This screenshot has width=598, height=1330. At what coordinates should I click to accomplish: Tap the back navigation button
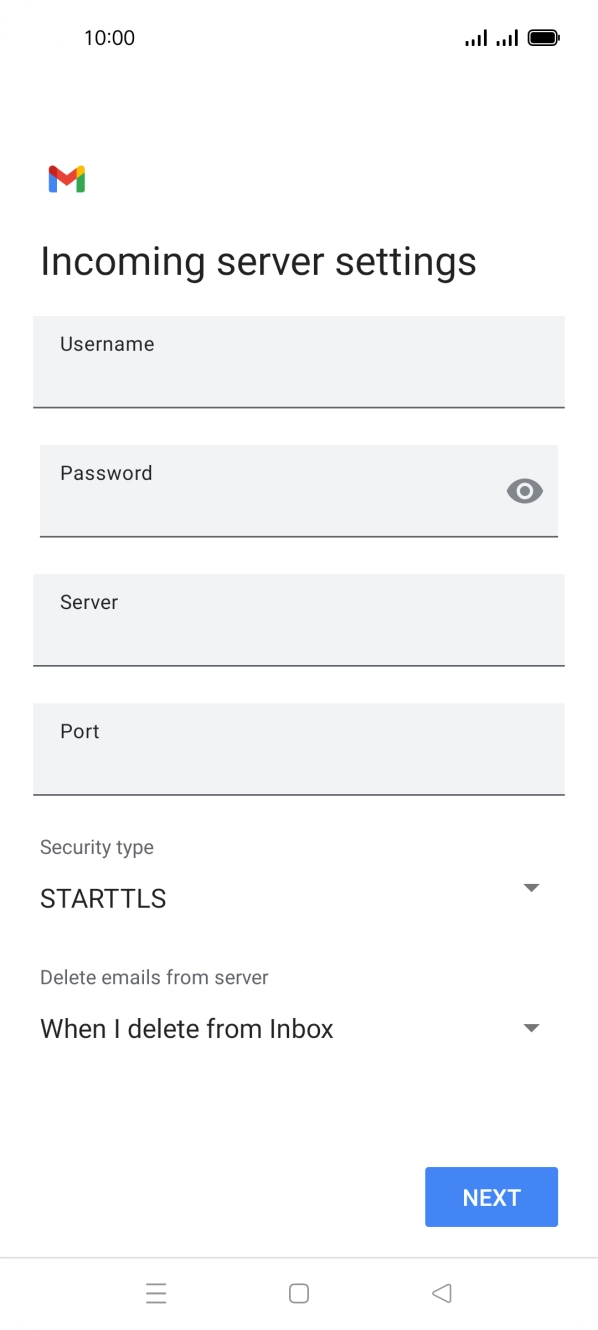tap(441, 1293)
